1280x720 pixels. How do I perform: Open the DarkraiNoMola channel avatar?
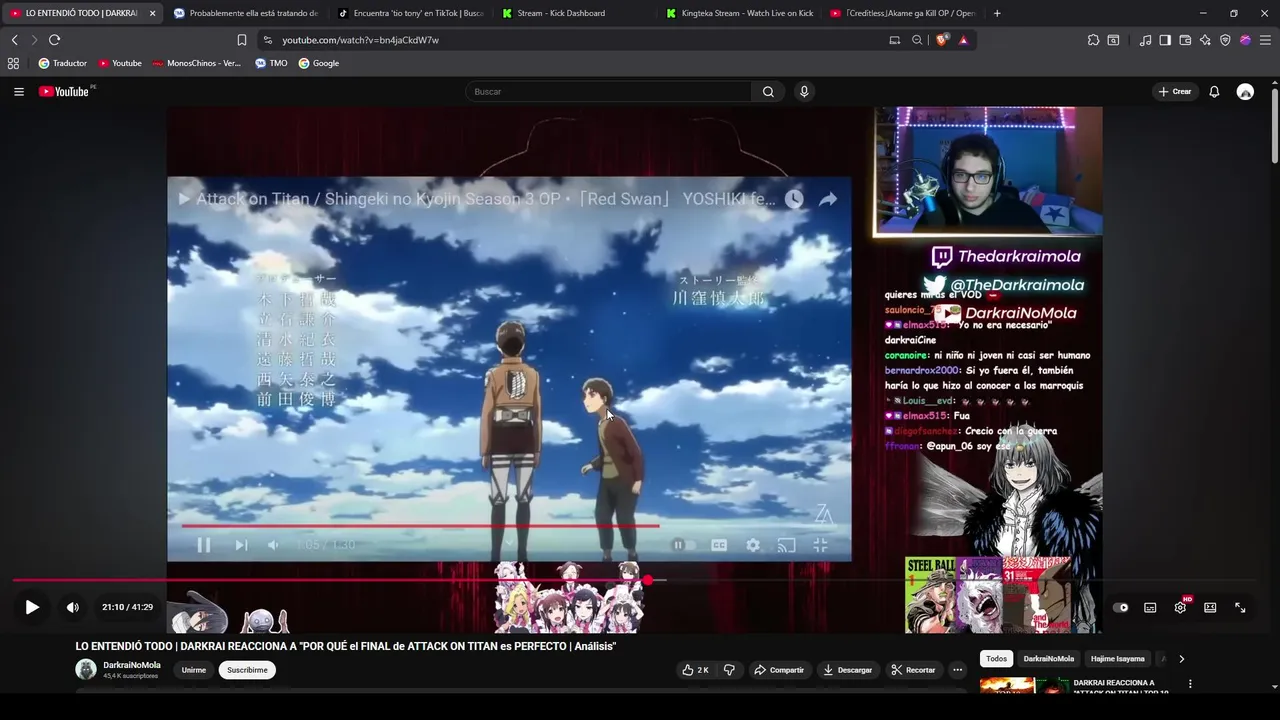86,670
